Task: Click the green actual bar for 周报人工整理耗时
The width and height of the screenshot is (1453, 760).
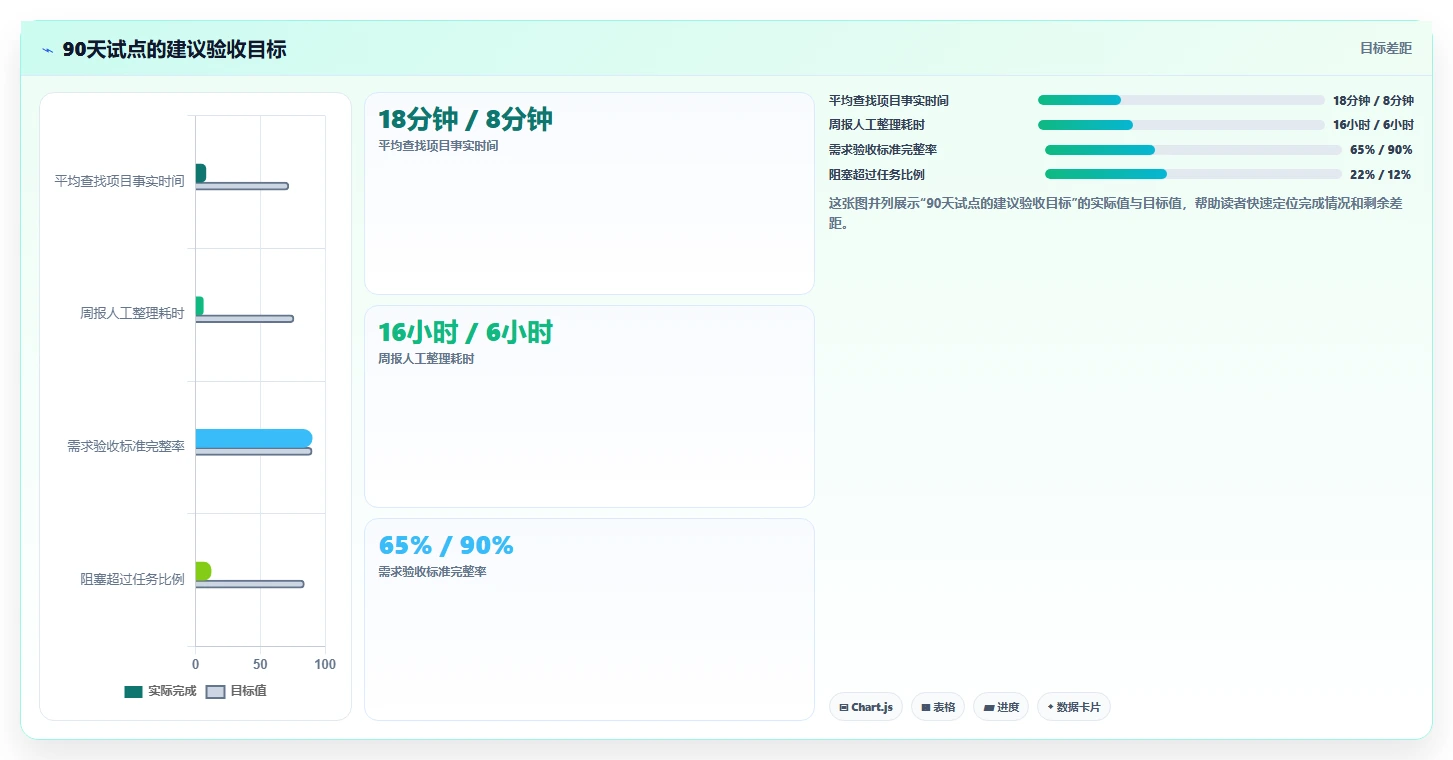Action: (200, 306)
